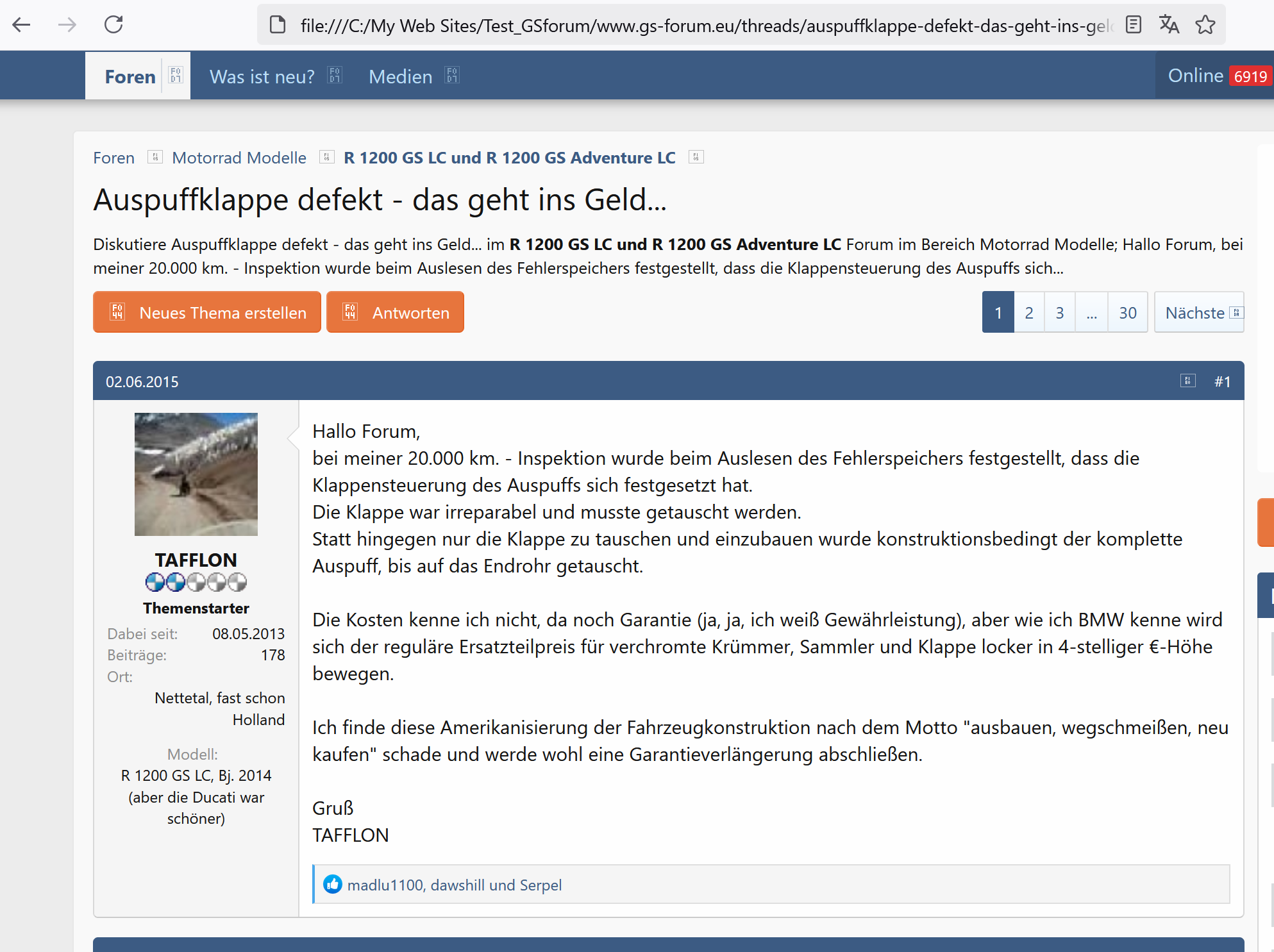The image size is (1274, 952).
Task: Expand Medien dropdown glyph
Action: coord(452,75)
